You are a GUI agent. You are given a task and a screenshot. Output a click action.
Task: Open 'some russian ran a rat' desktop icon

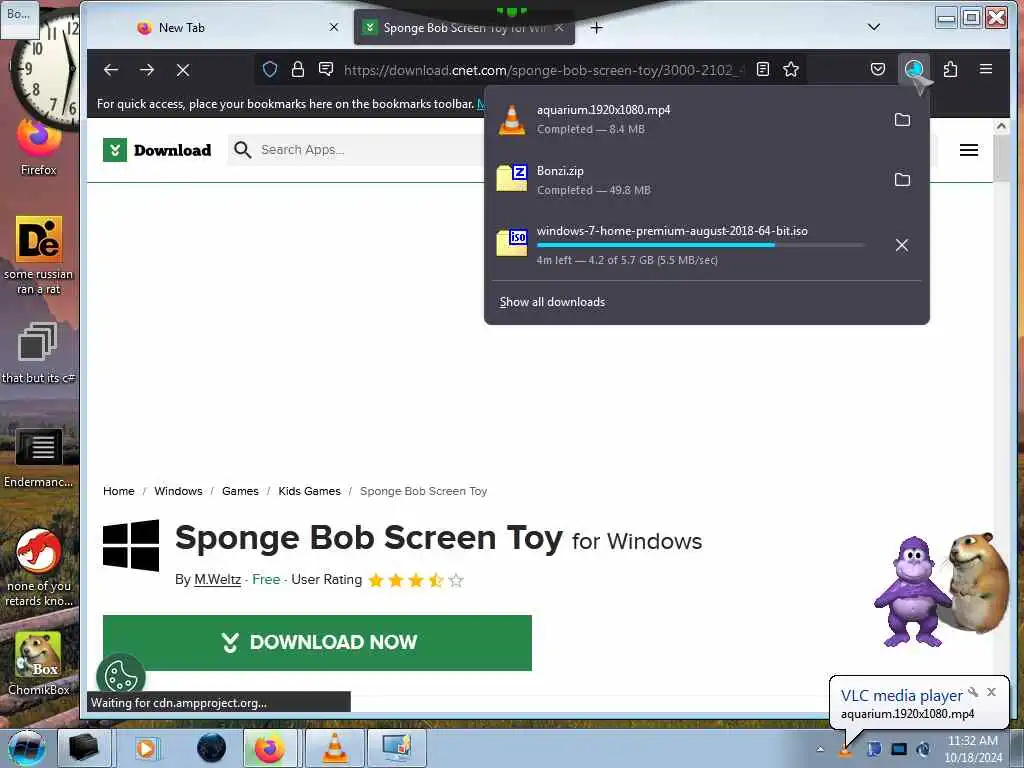point(39,255)
